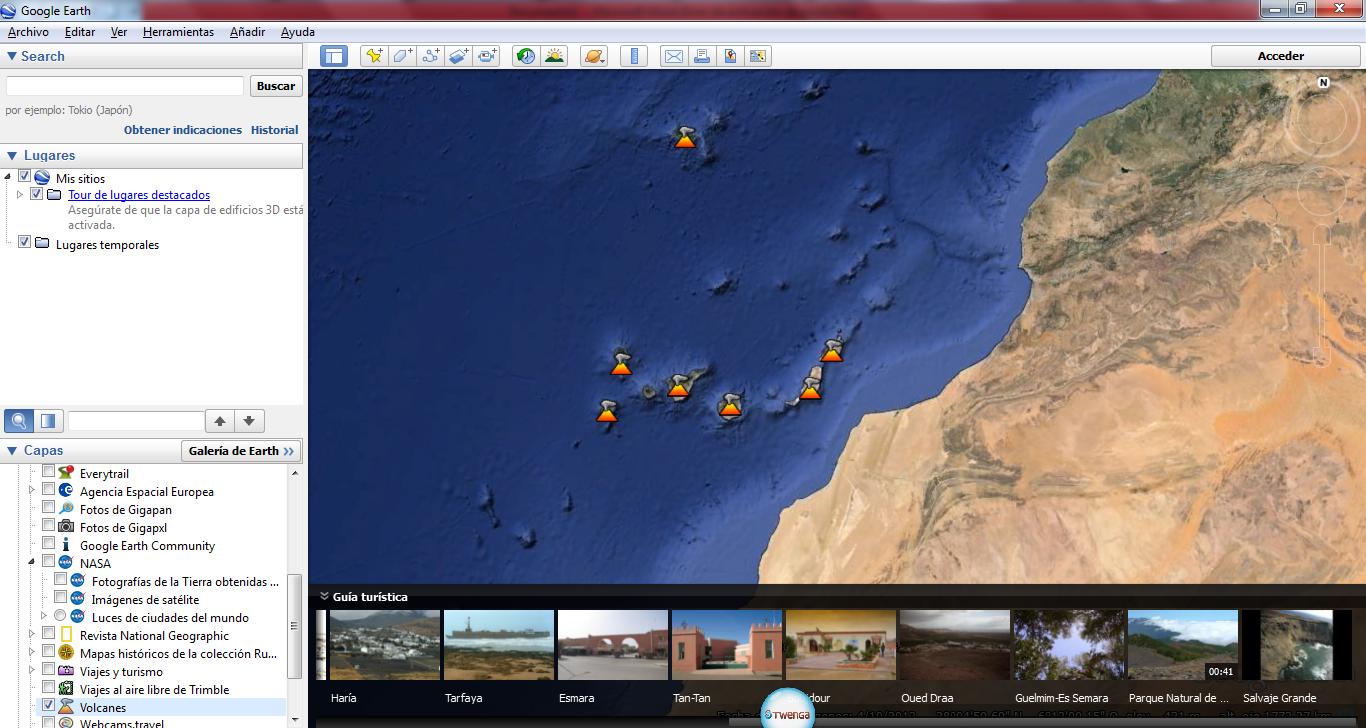The height and width of the screenshot is (728, 1366).
Task: Uncheck the Volcanes layer checkbox
Action: (x=49, y=707)
